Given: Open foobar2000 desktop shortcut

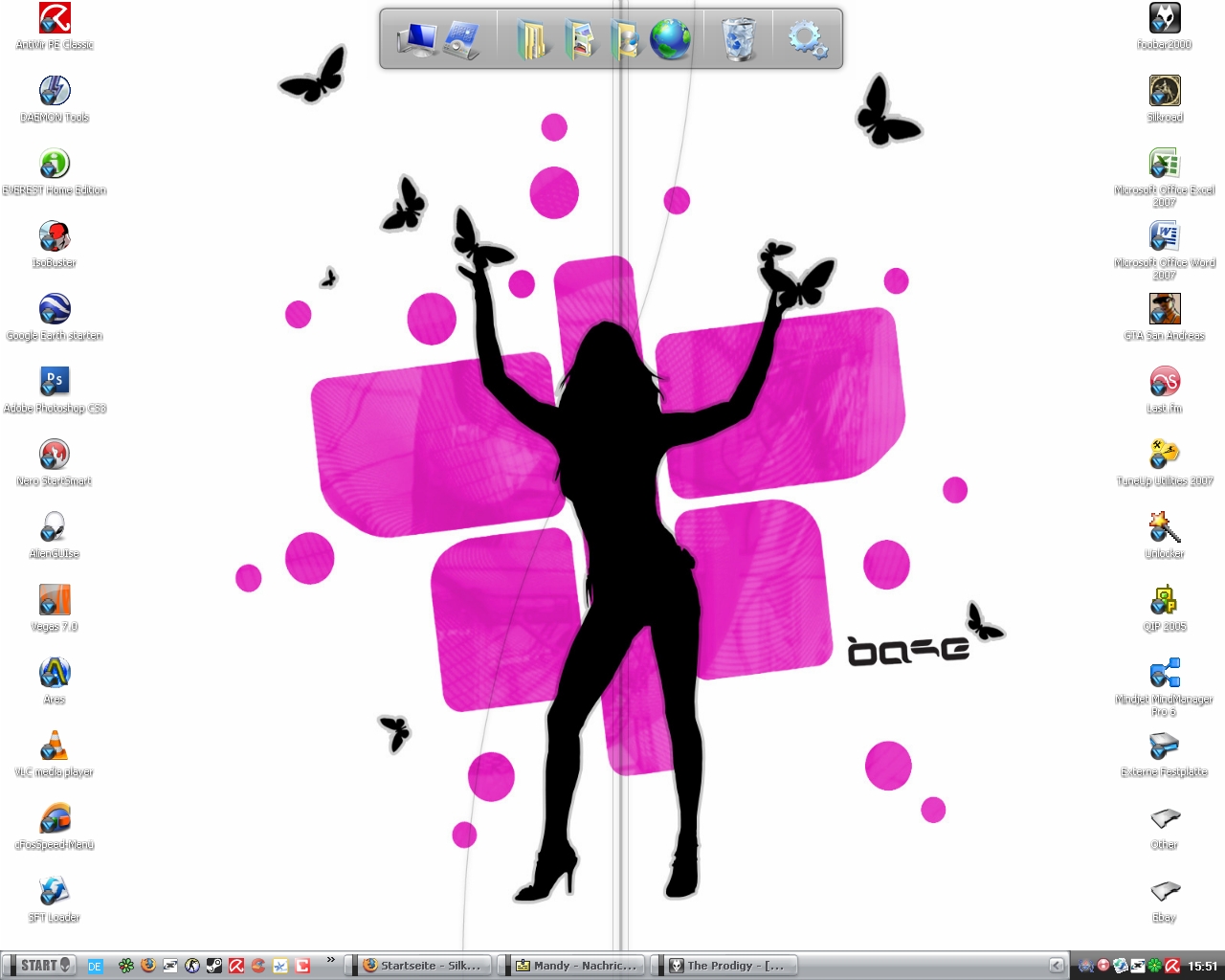Looking at the screenshot, I should [1164, 19].
